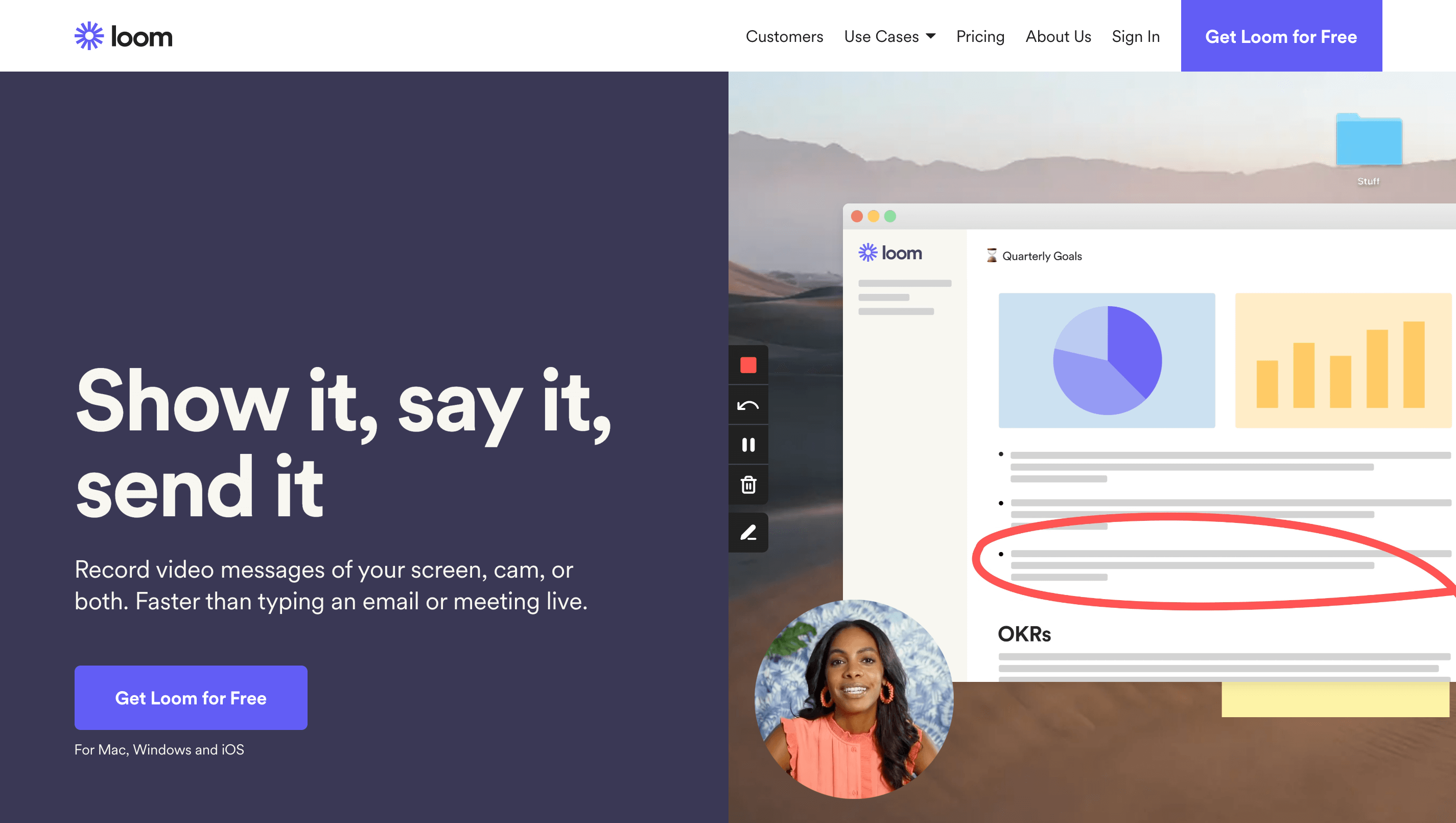Click the Loom logo in header
The width and height of the screenshot is (1456, 823).
[x=123, y=36]
